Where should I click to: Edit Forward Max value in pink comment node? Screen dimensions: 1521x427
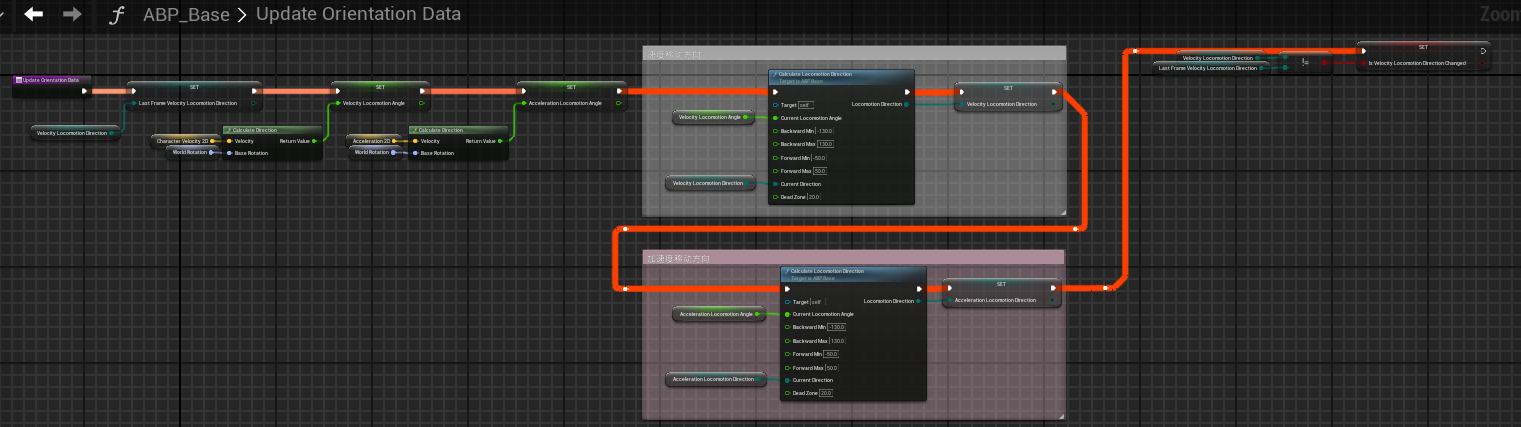[x=831, y=368]
